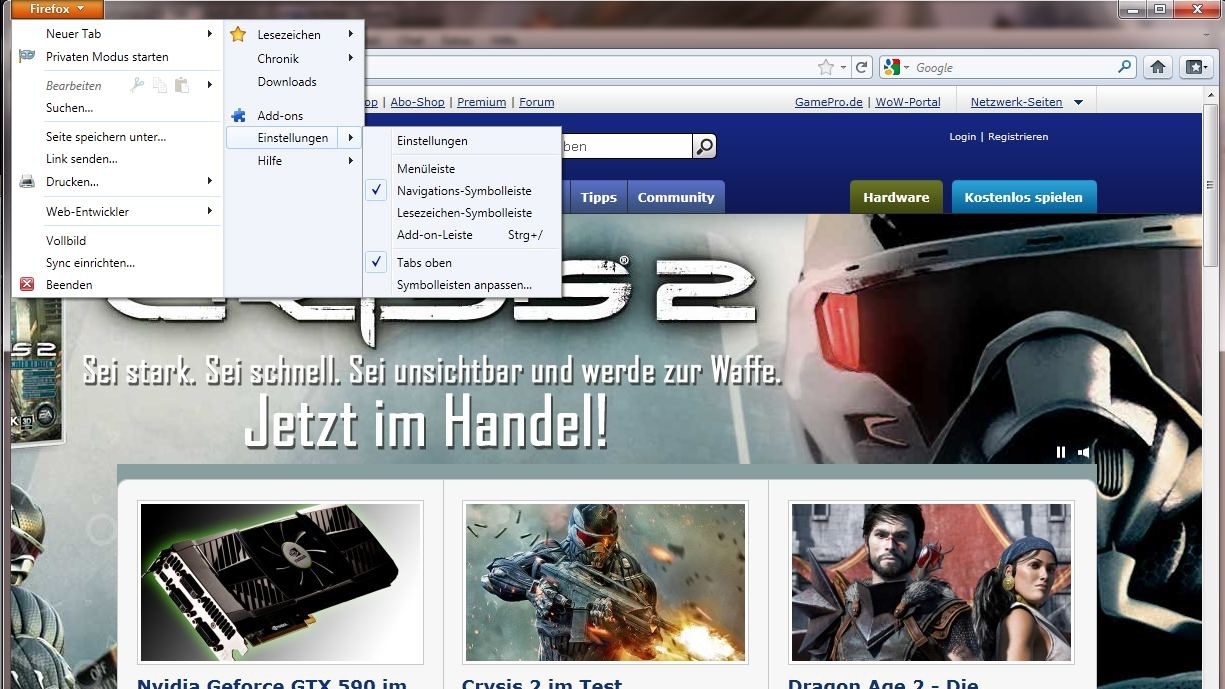Pause the banner slideshow

[1061, 452]
